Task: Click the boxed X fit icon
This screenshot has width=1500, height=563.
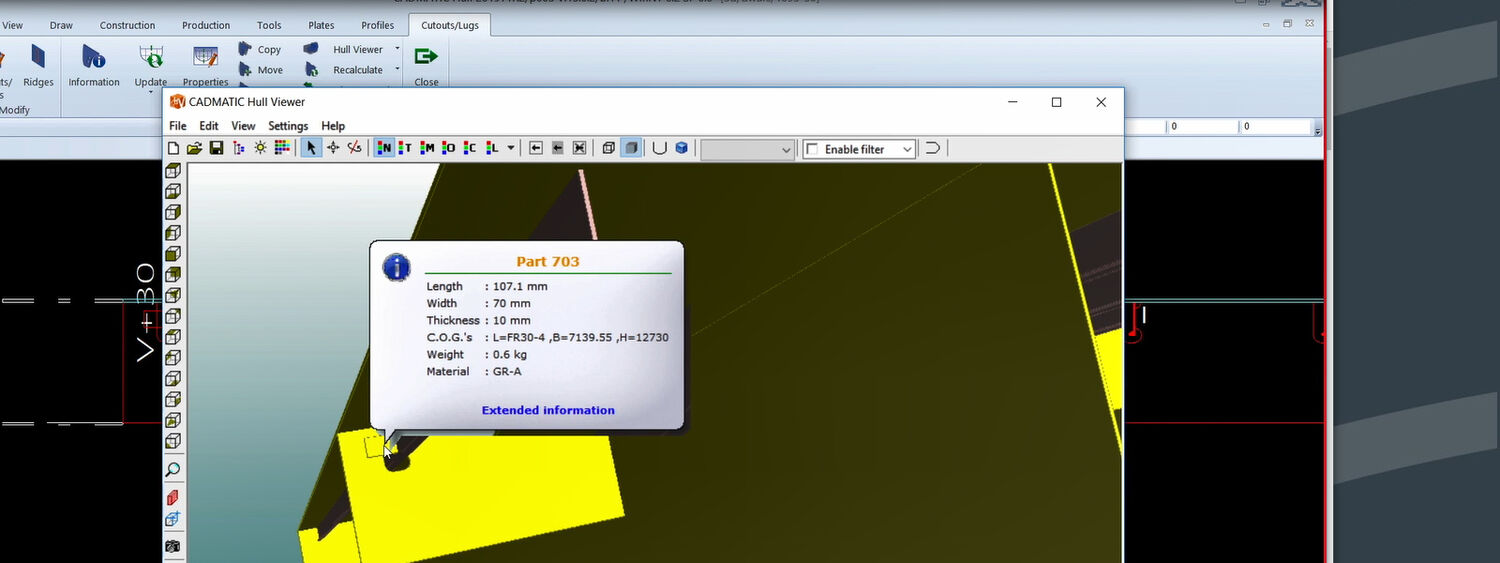Action: (x=579, y=148)
